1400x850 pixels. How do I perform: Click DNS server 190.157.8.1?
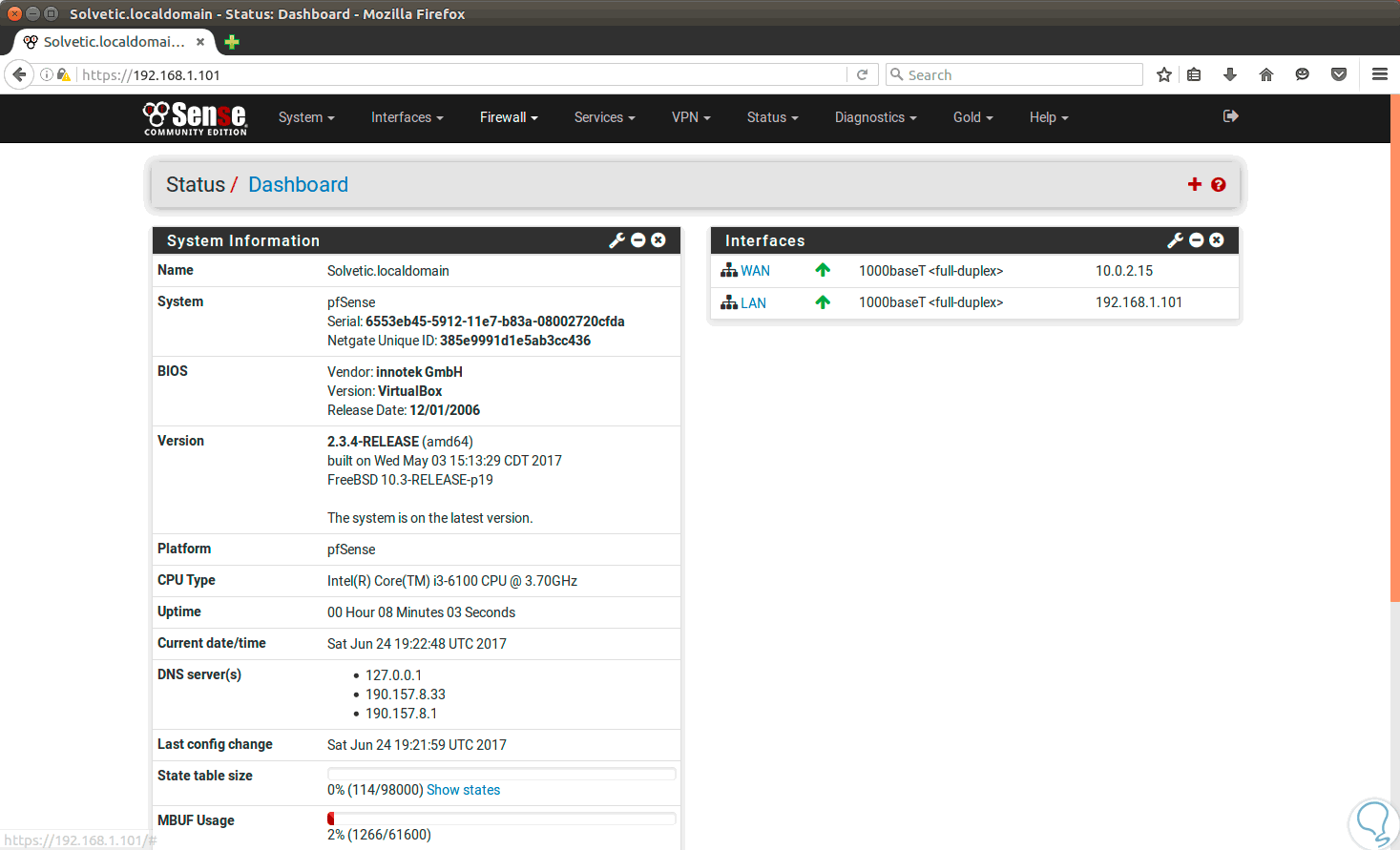401,714
